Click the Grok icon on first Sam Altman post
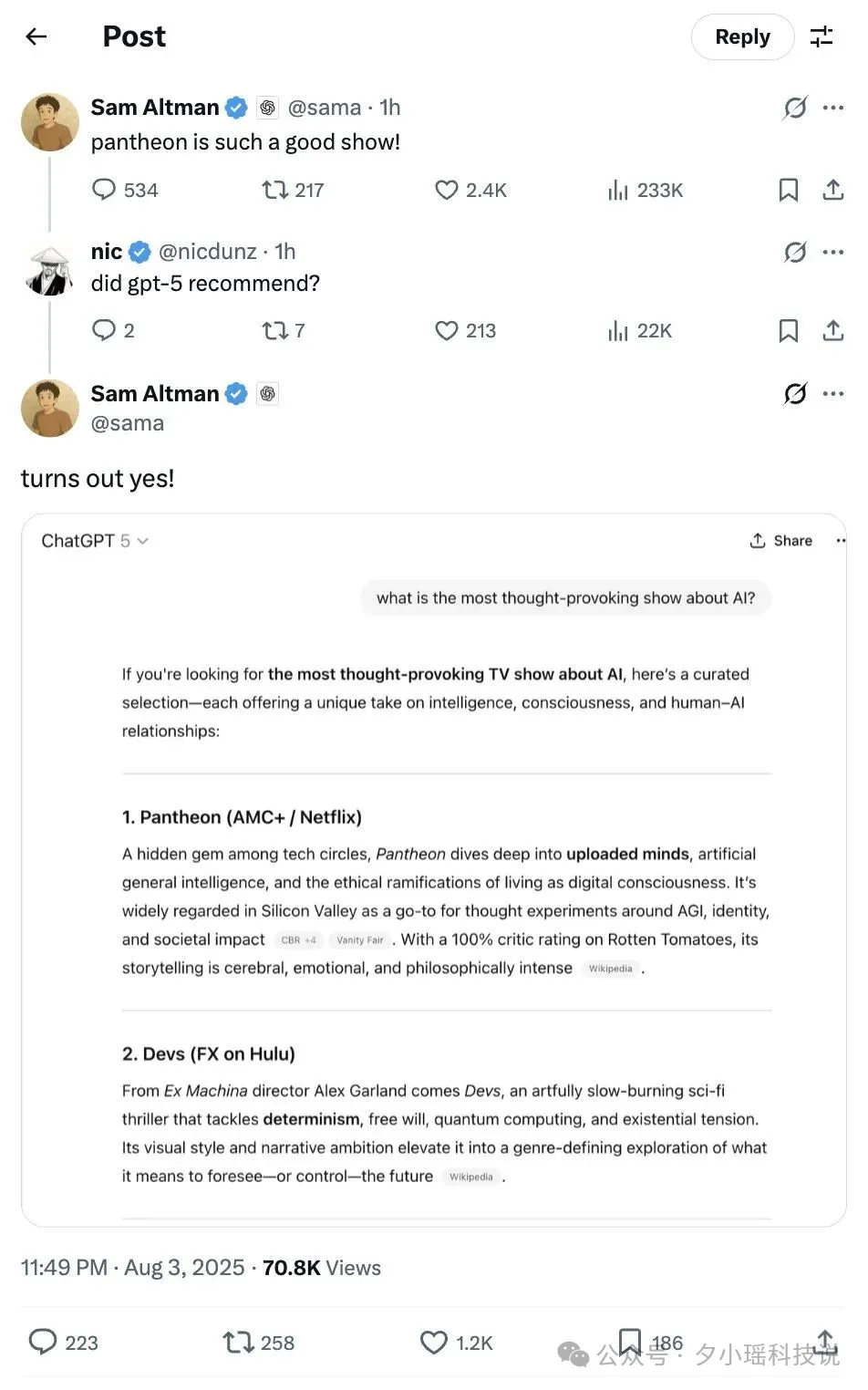 (795, 108)
